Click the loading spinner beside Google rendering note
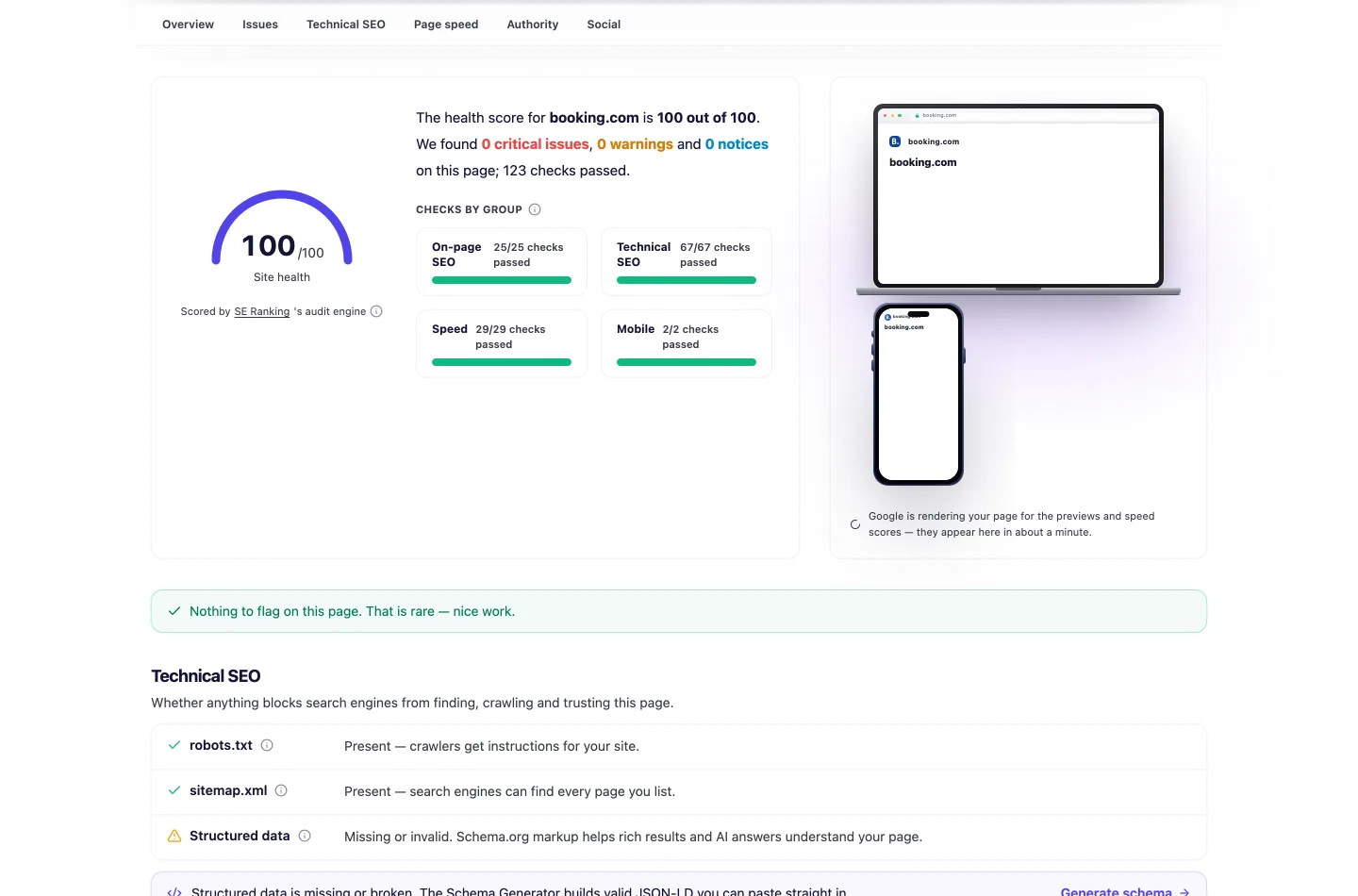The height and width of the screenshot is (896, 1358). tap(855, 524)
